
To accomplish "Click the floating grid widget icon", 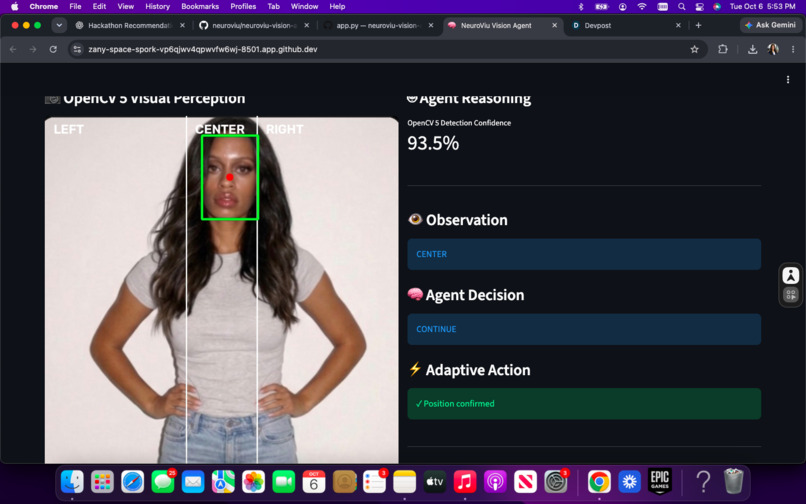I will tap(791, 295).
